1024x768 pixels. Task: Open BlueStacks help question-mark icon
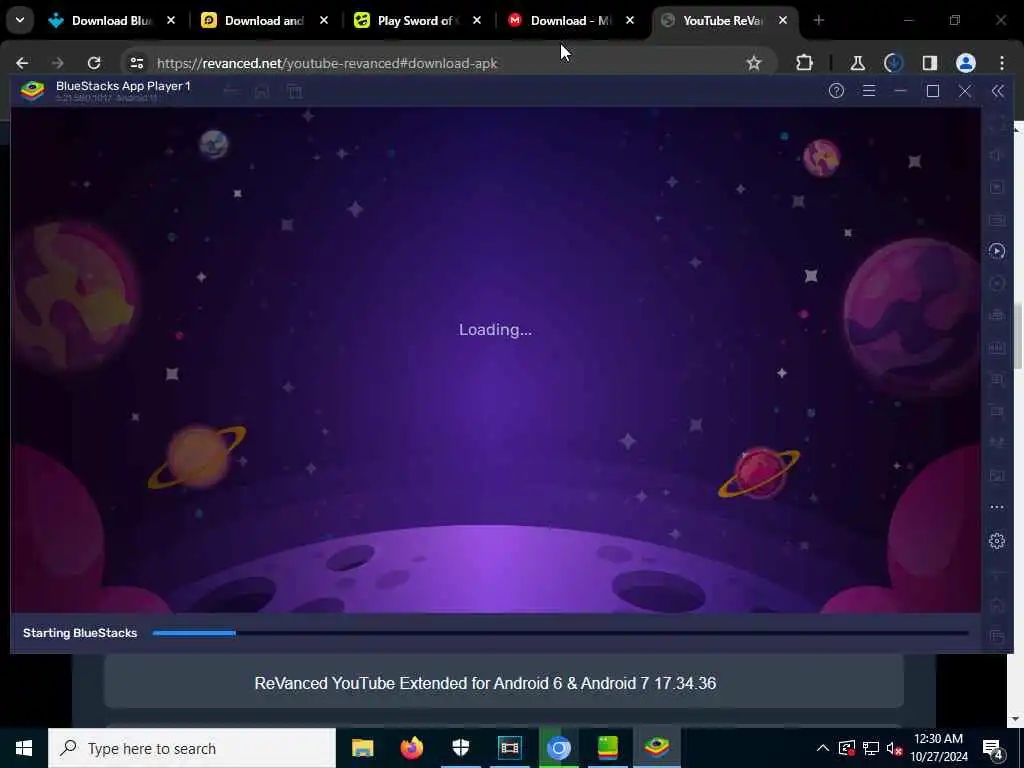pos(836,91)
